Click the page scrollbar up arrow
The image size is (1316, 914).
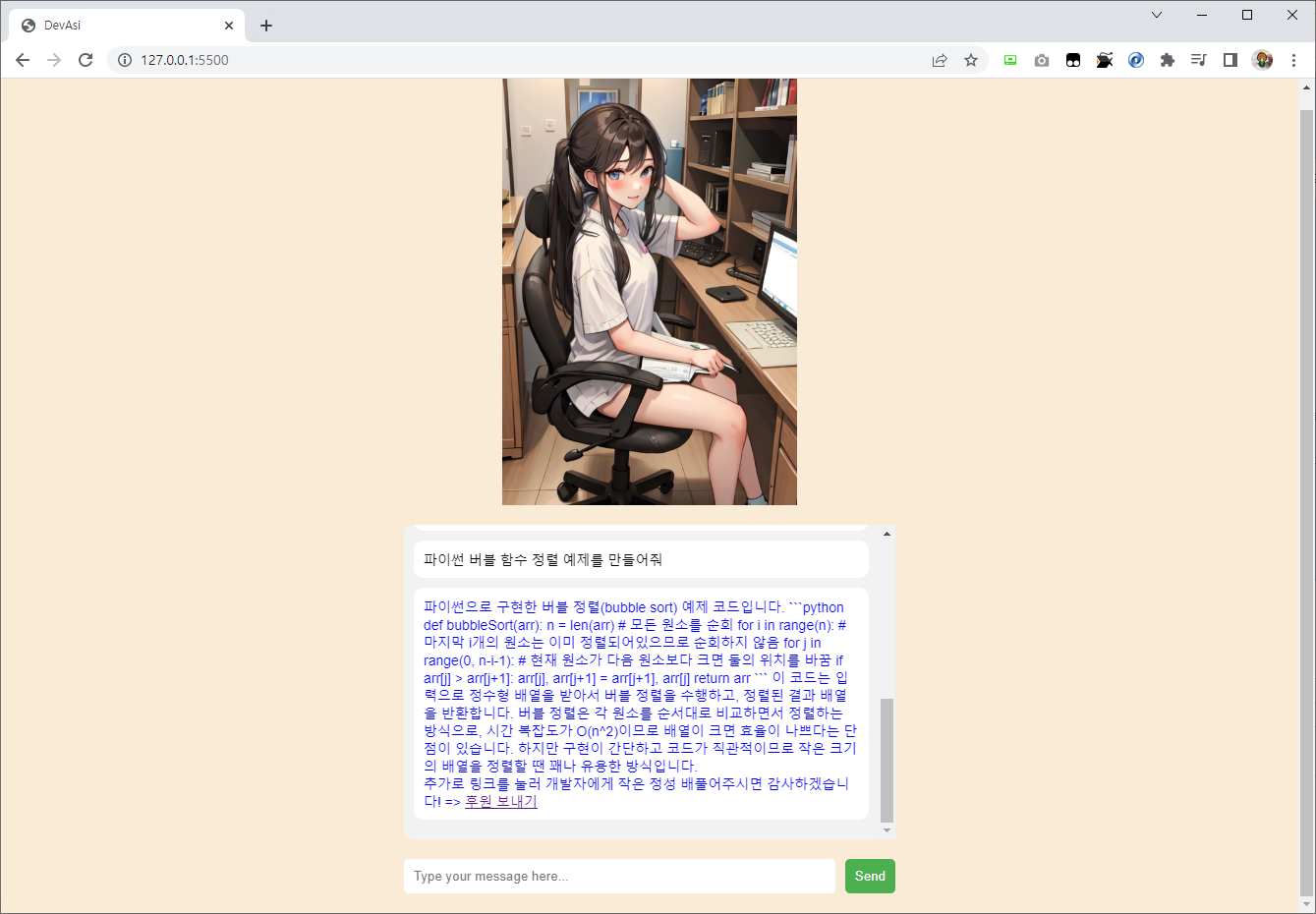(x=1306, y=86)
